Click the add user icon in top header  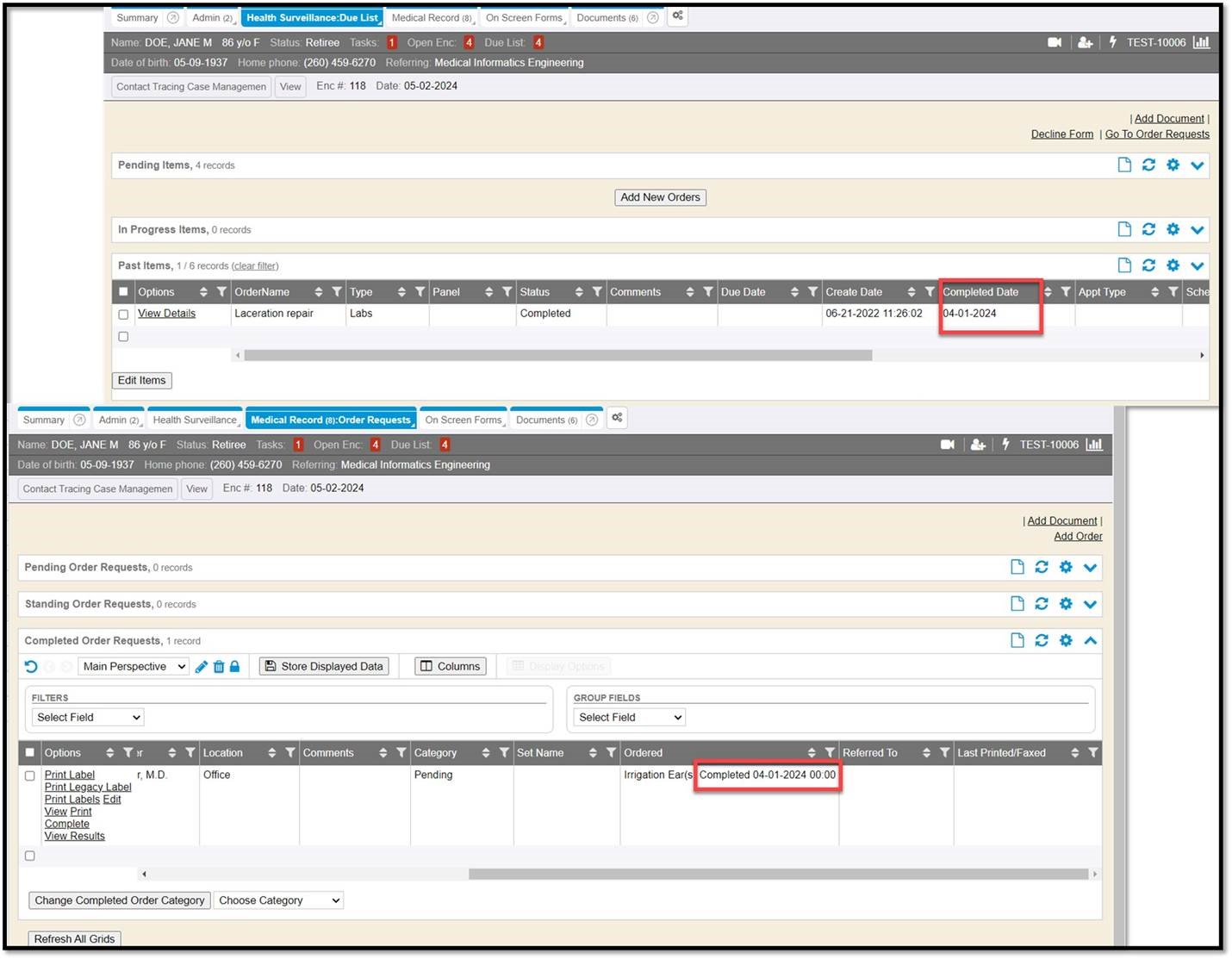1085,42
